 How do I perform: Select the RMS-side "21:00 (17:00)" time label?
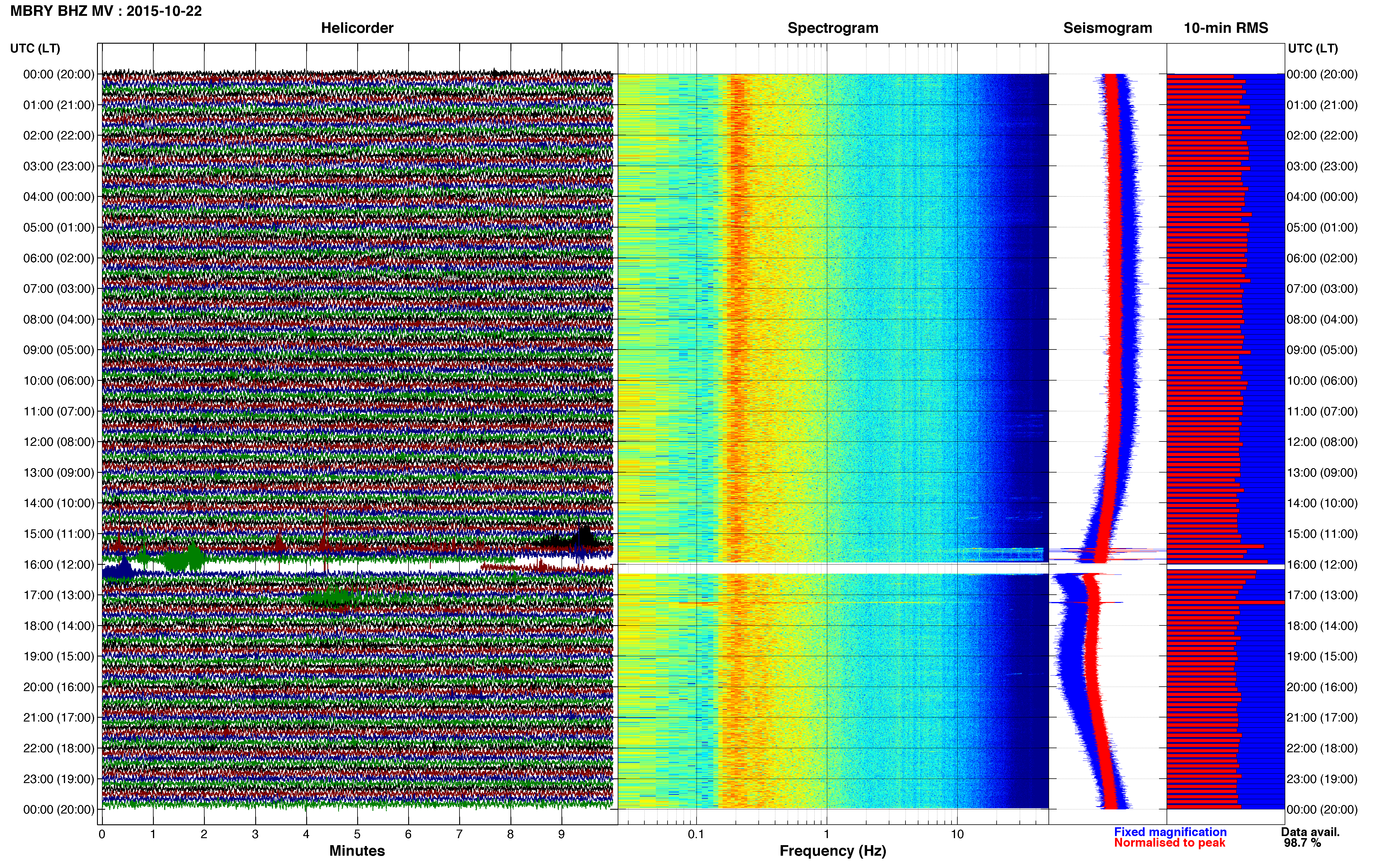[1322, 718]
